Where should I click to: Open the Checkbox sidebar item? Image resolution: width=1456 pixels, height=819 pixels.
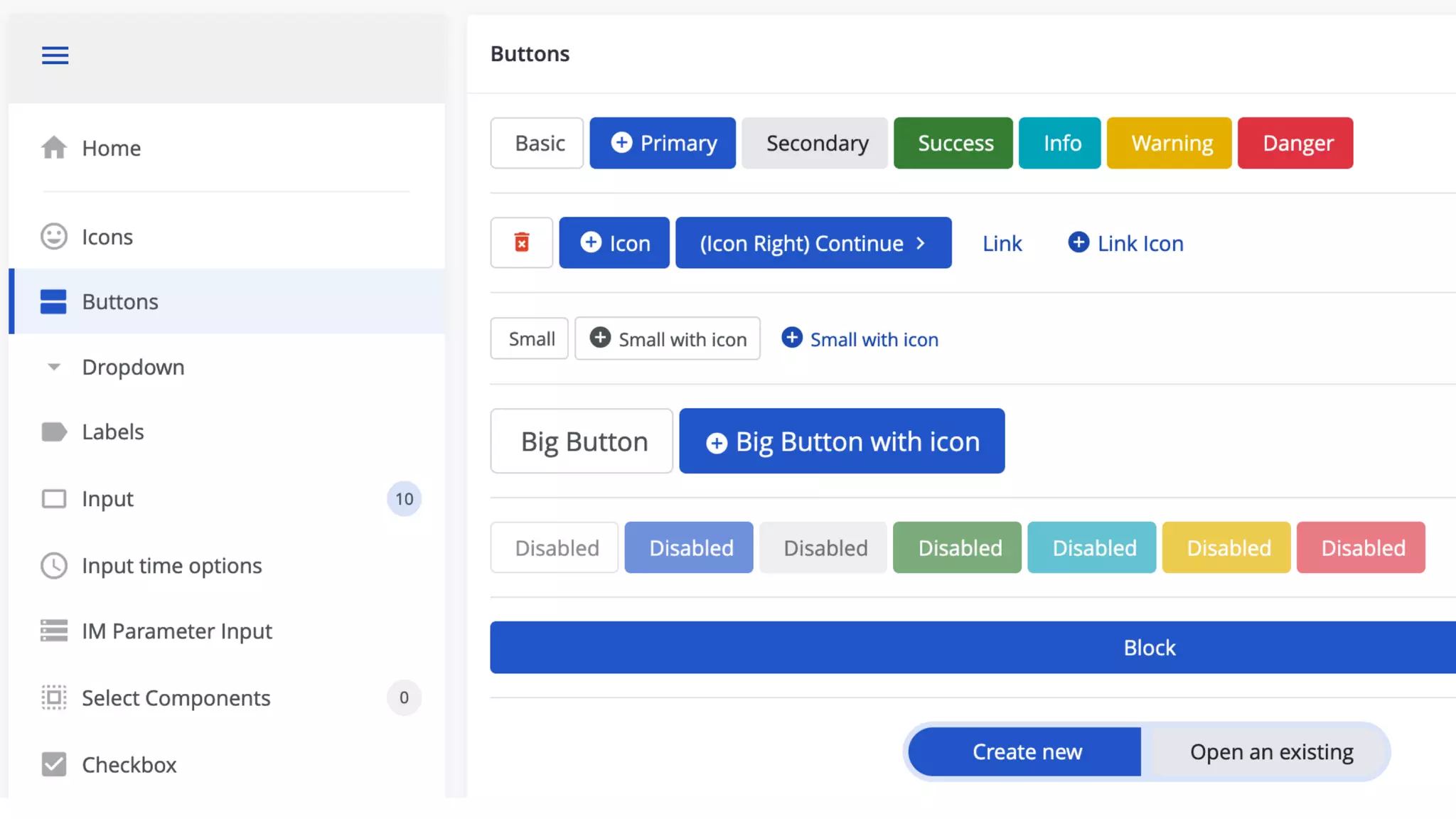point(129,764)
